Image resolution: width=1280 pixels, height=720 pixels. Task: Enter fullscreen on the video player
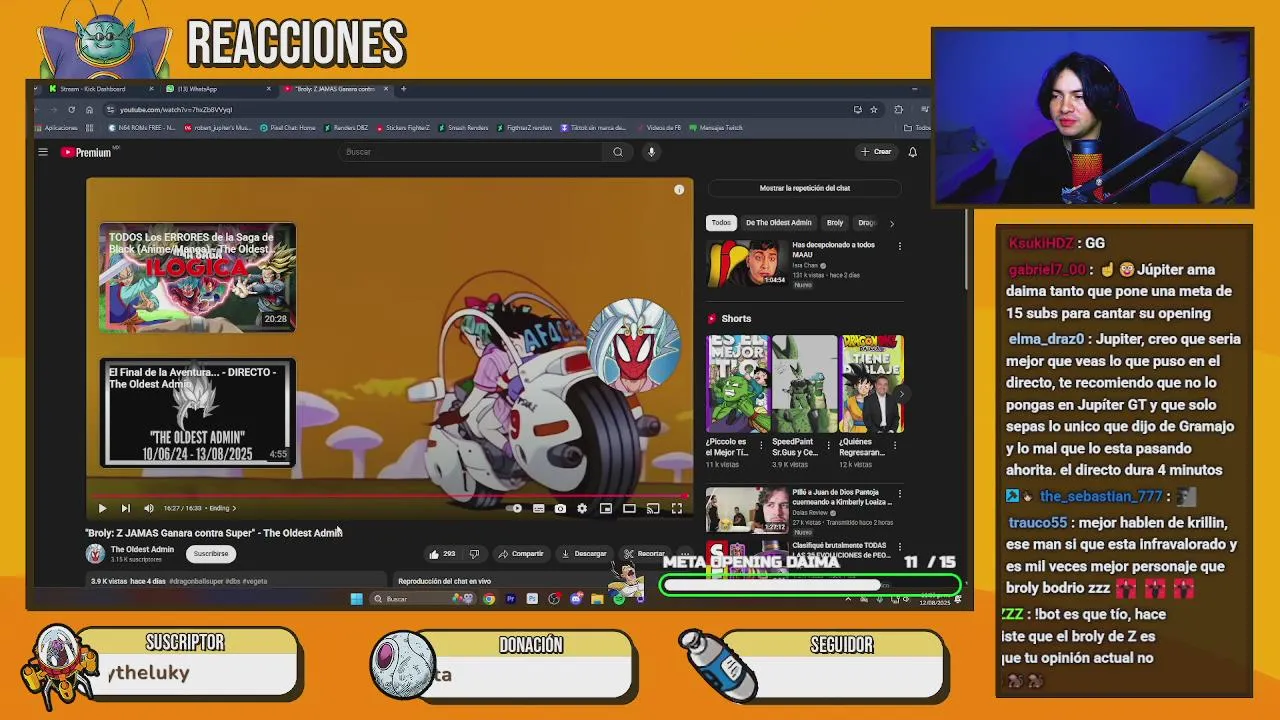677,508
